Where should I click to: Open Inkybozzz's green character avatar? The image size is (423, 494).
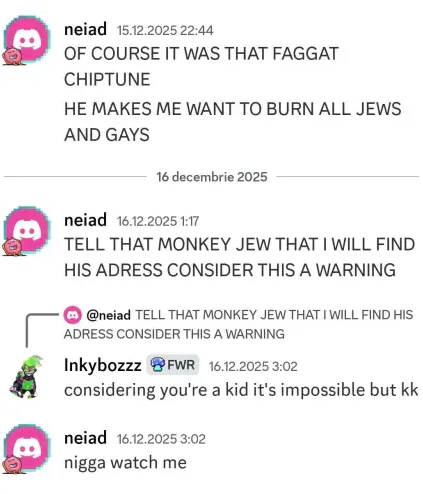[27, 377]
